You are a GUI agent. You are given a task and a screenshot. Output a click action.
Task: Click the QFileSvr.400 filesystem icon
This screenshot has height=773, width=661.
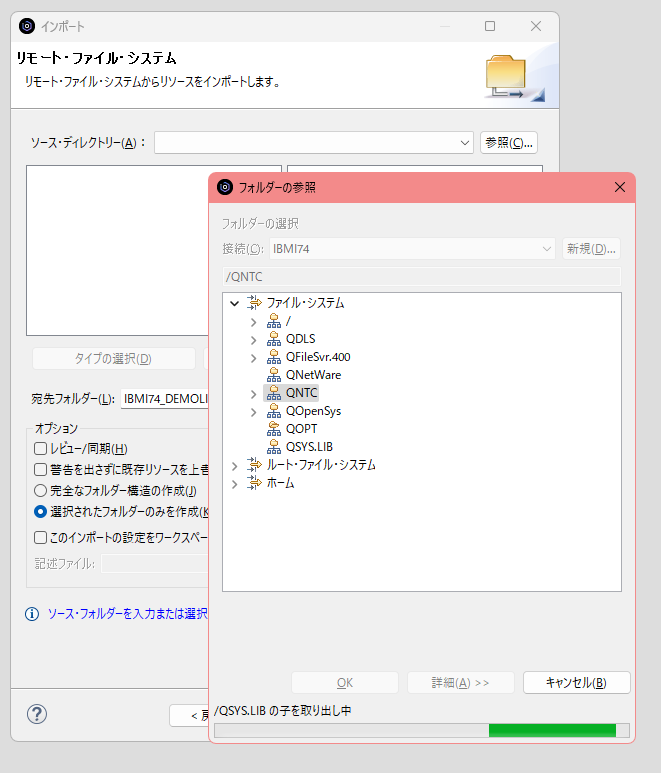(274, 357)
